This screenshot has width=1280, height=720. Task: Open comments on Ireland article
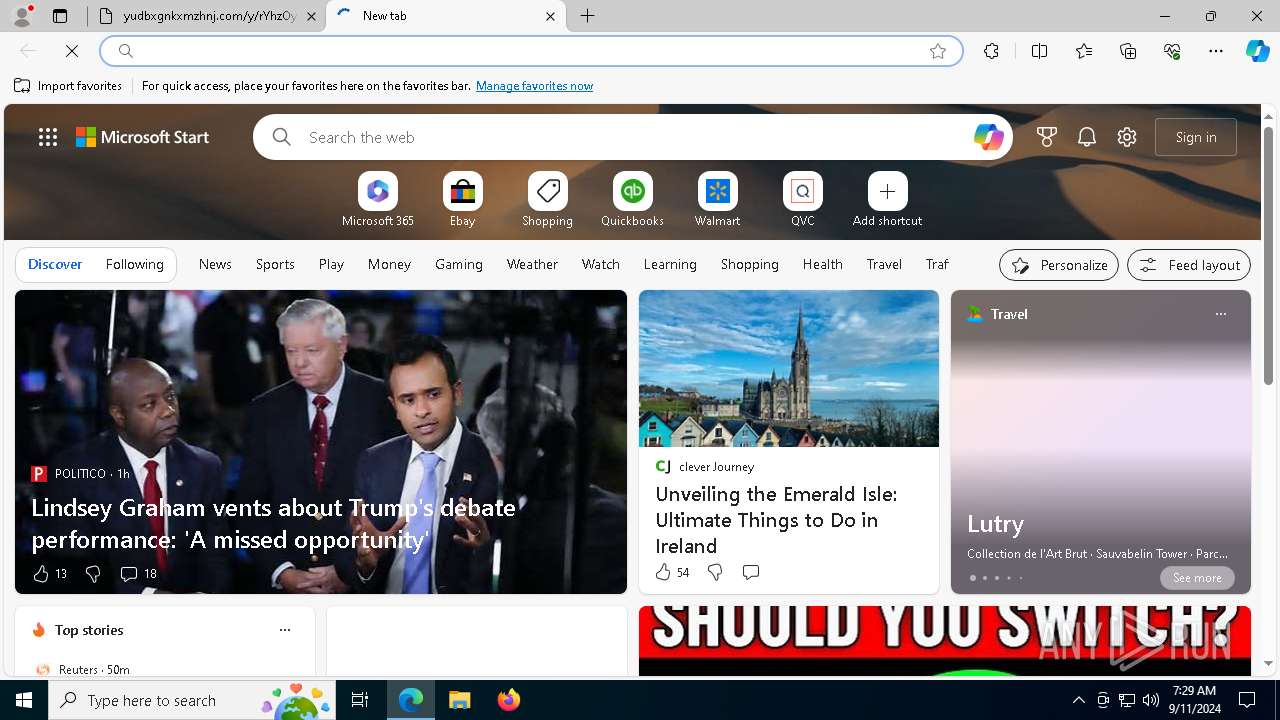(x=751, y=572)
